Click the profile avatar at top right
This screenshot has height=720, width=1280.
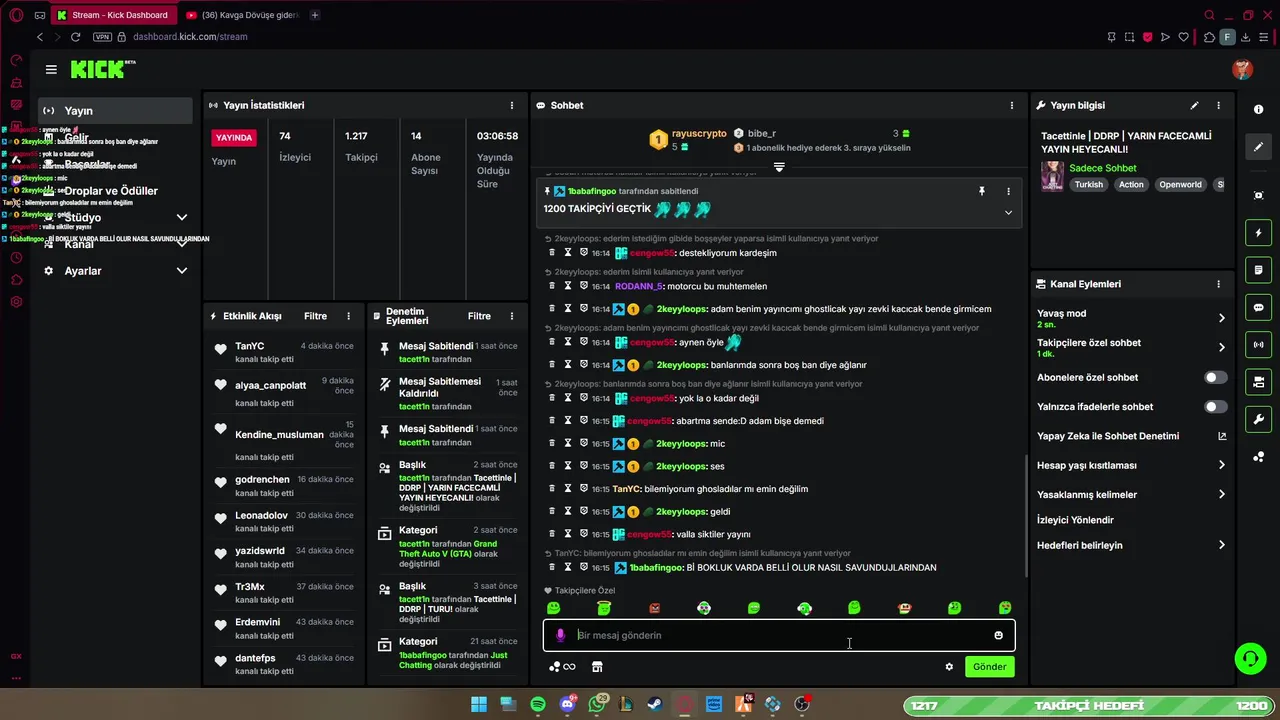click(x=1242, y=69)
